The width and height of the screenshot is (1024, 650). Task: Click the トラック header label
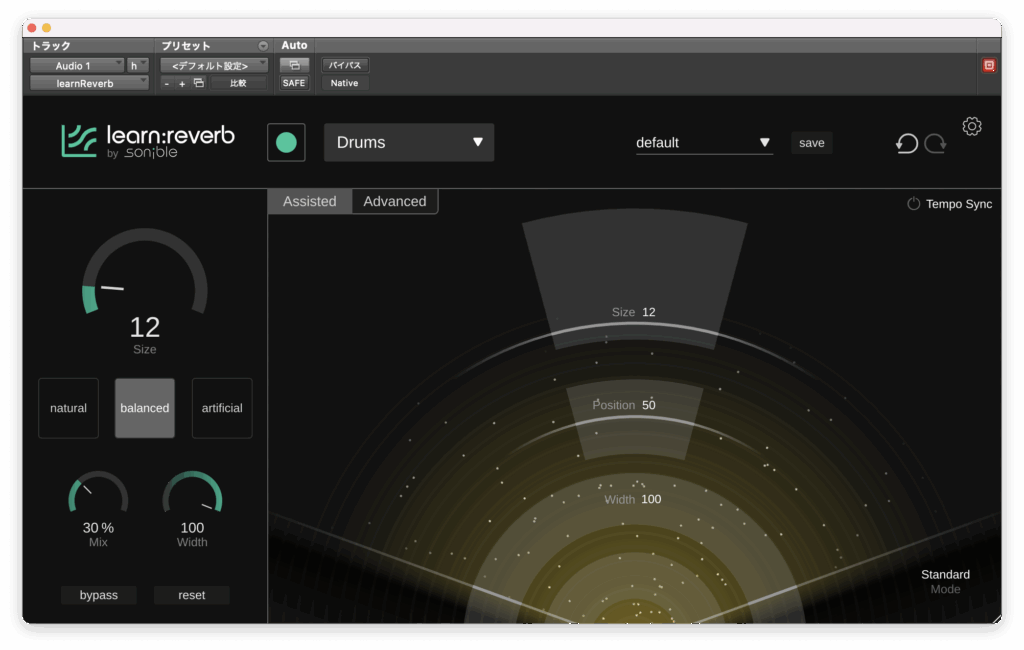(51, 46)
